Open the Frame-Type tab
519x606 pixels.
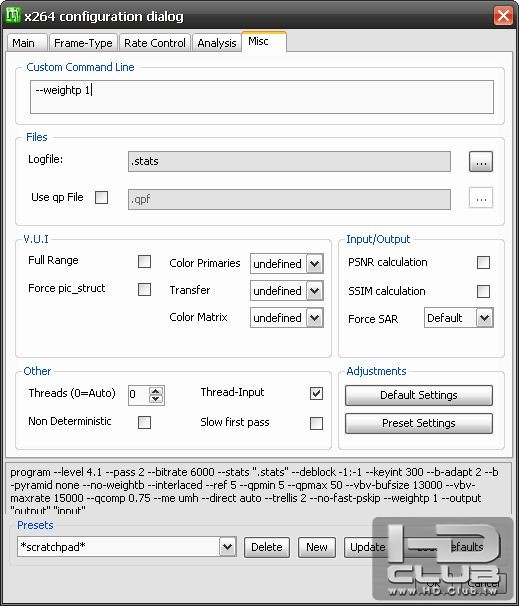click(83, 43)
